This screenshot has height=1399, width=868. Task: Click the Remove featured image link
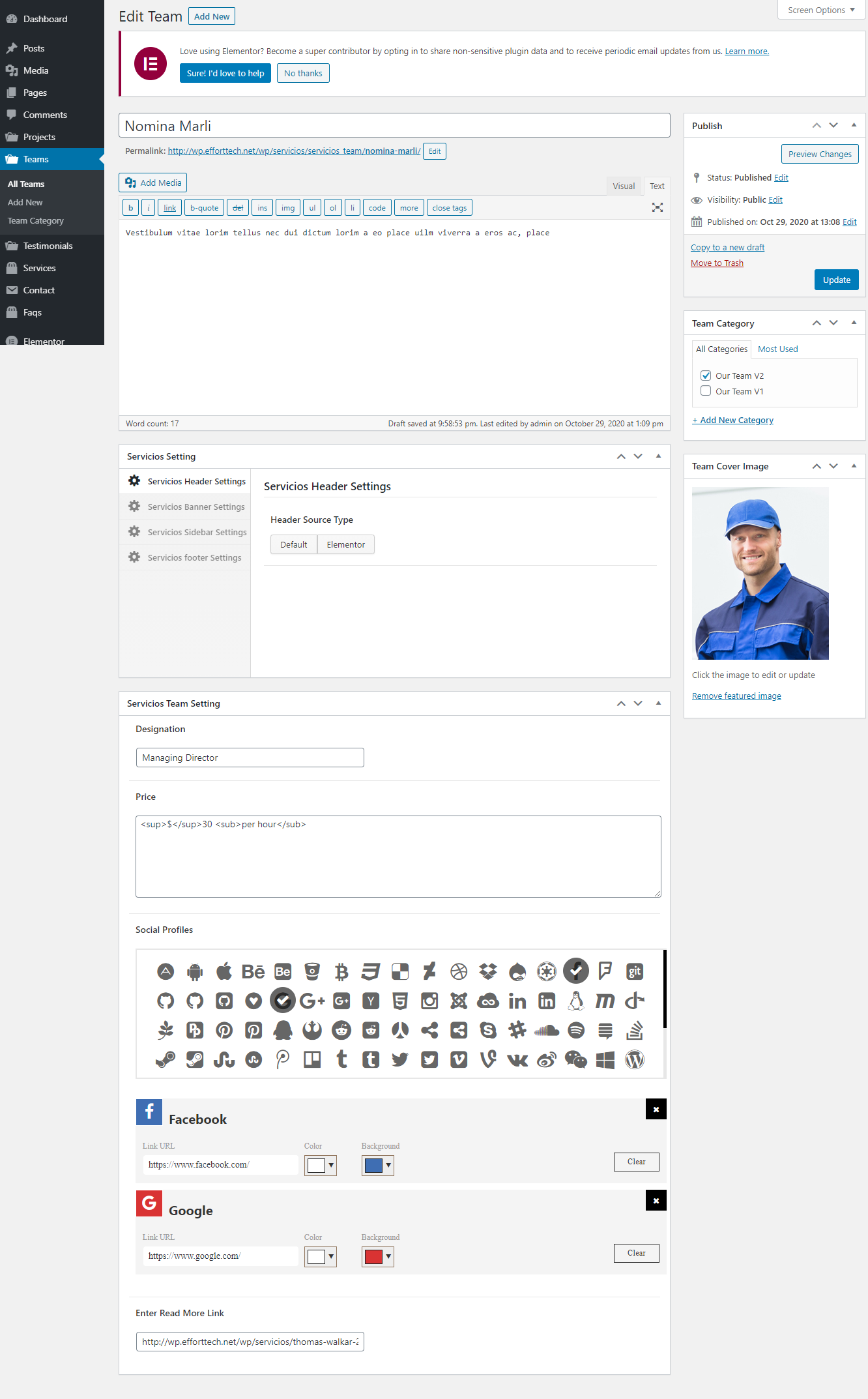click(736, 696)
